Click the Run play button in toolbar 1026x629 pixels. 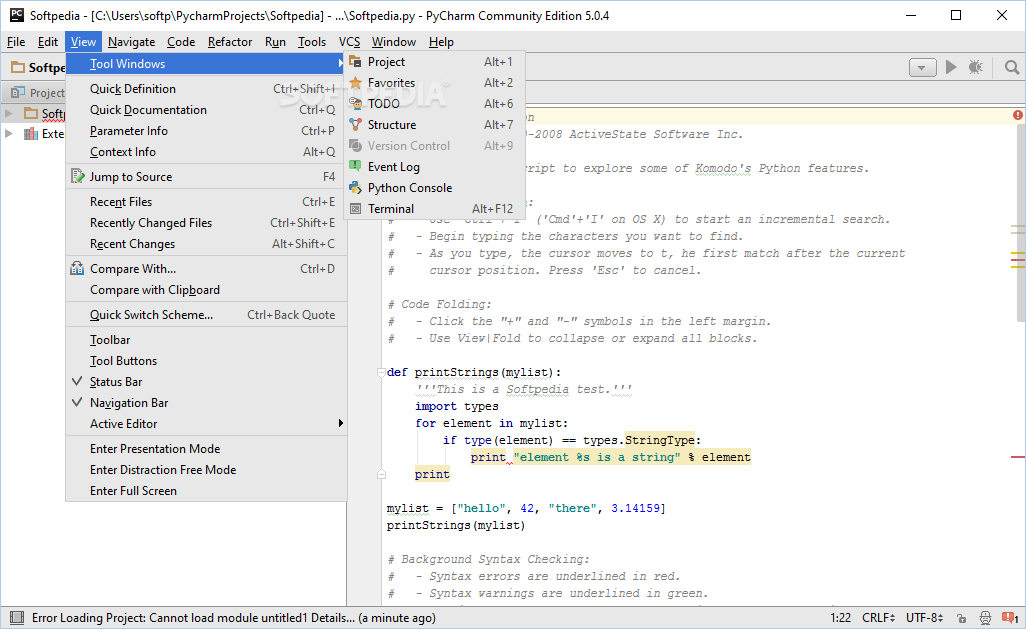pos(951,67)
